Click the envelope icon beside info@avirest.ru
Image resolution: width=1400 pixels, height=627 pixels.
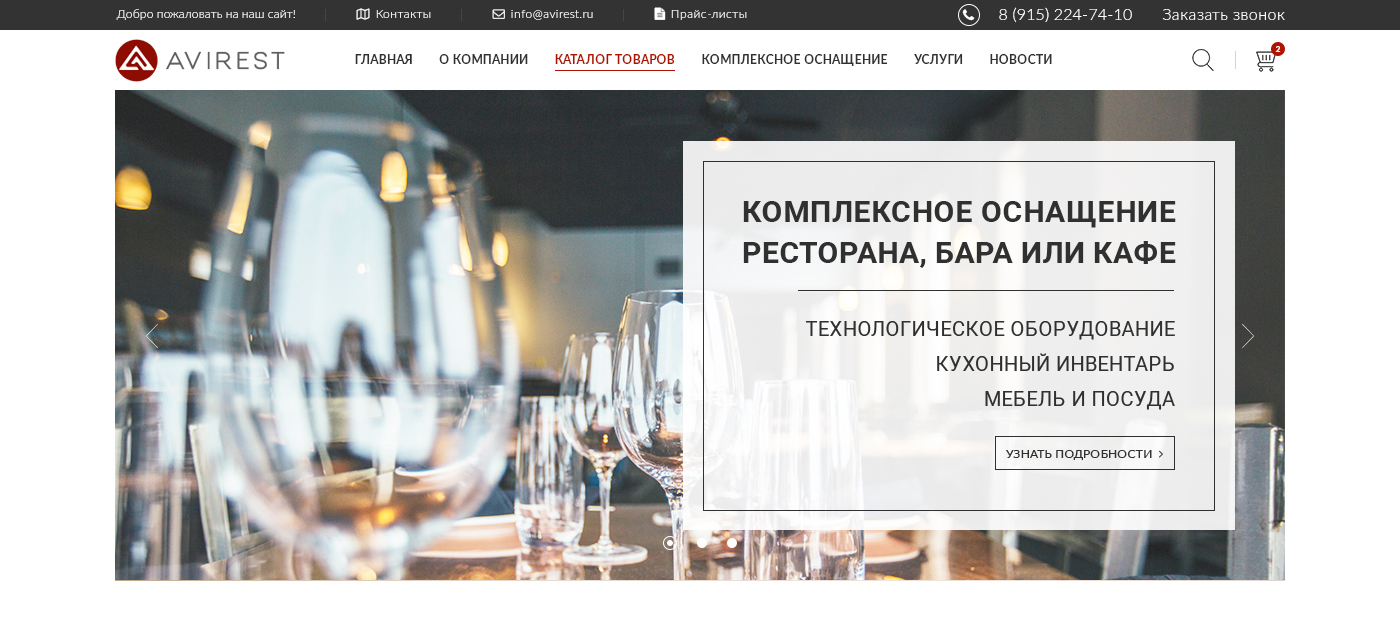[x=499, y=14]
